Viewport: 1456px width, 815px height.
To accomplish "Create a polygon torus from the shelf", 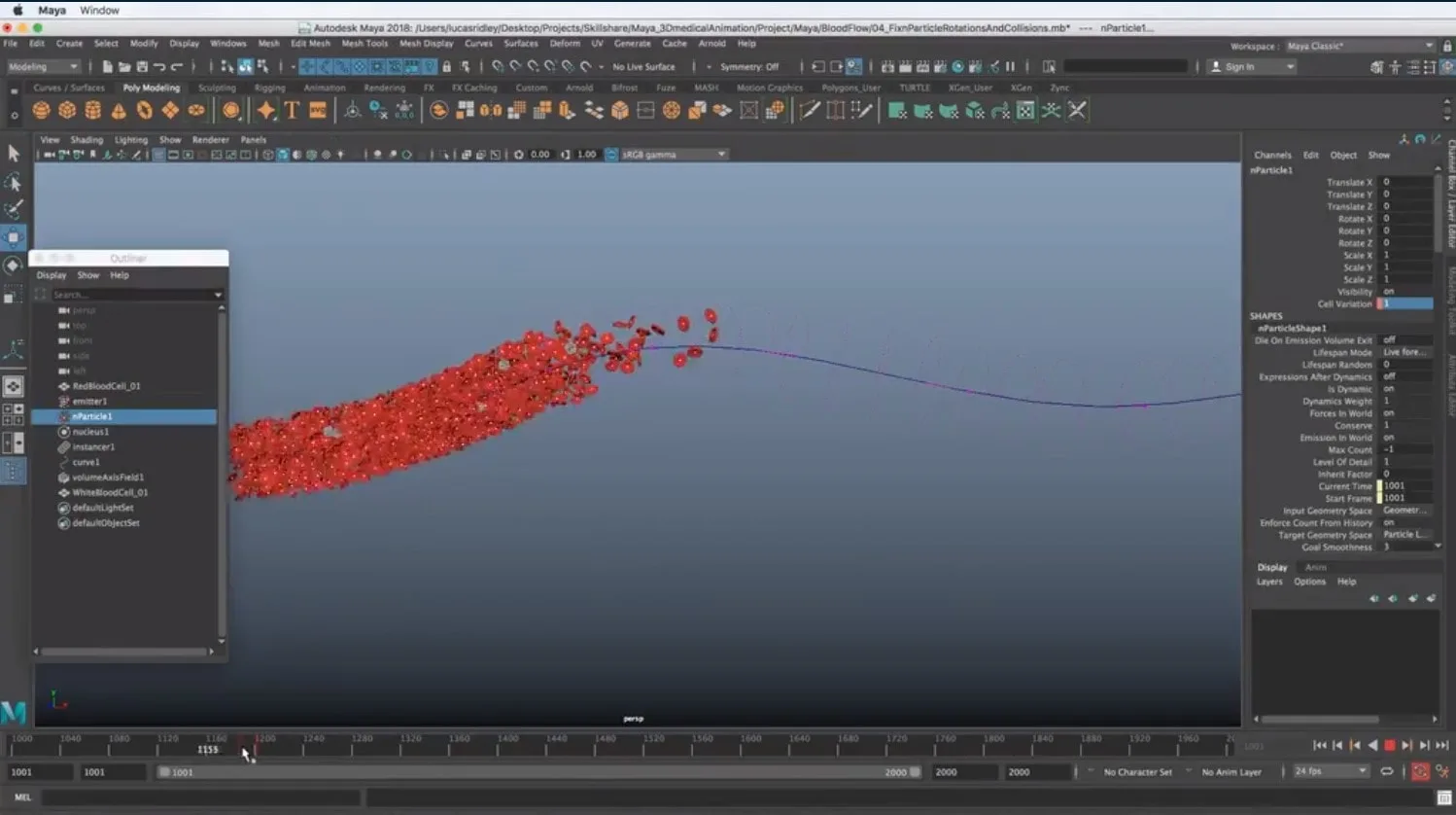I will (x=144, y=110).
